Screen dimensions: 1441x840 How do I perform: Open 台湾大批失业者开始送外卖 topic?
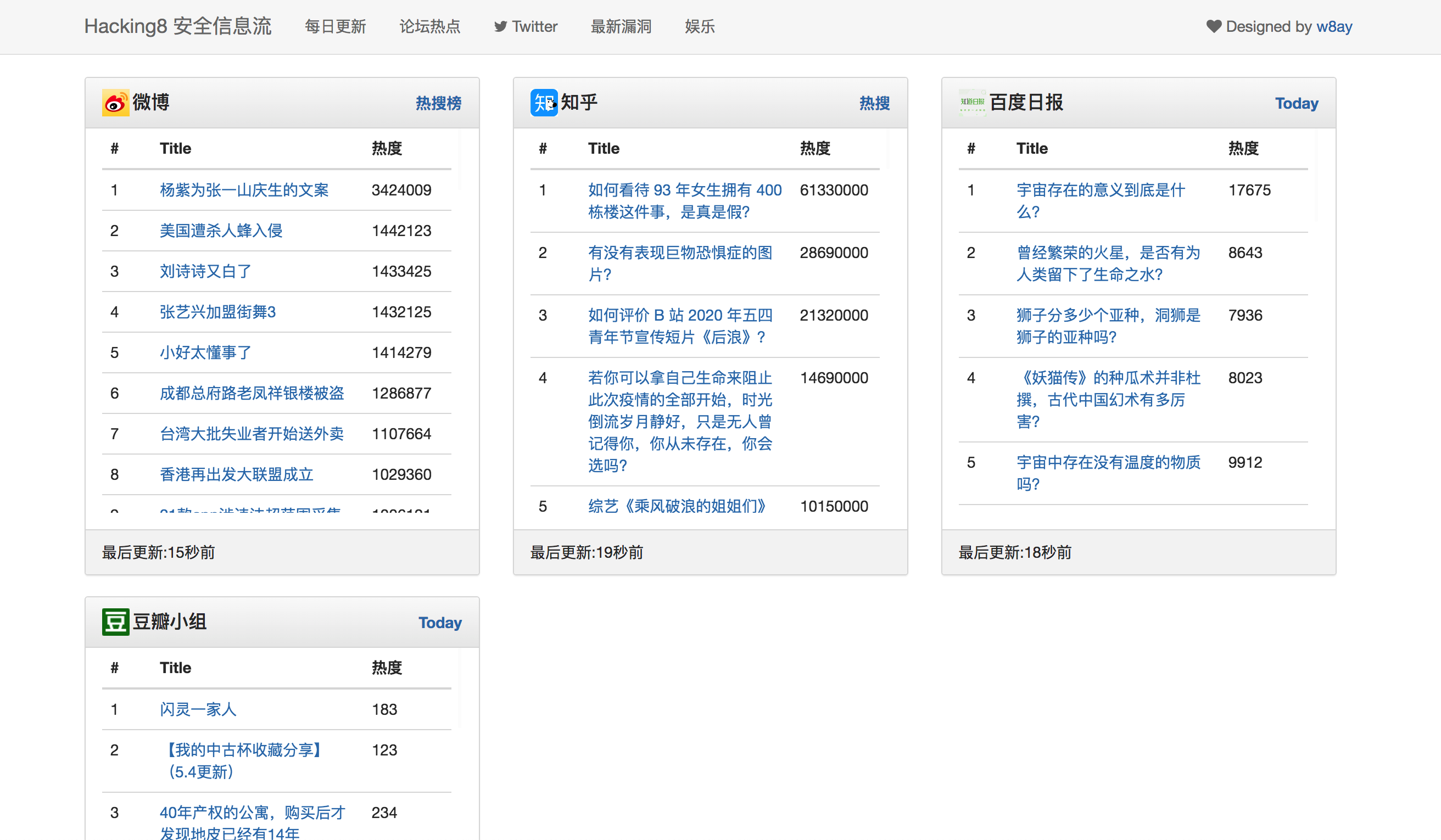point(252,434)
